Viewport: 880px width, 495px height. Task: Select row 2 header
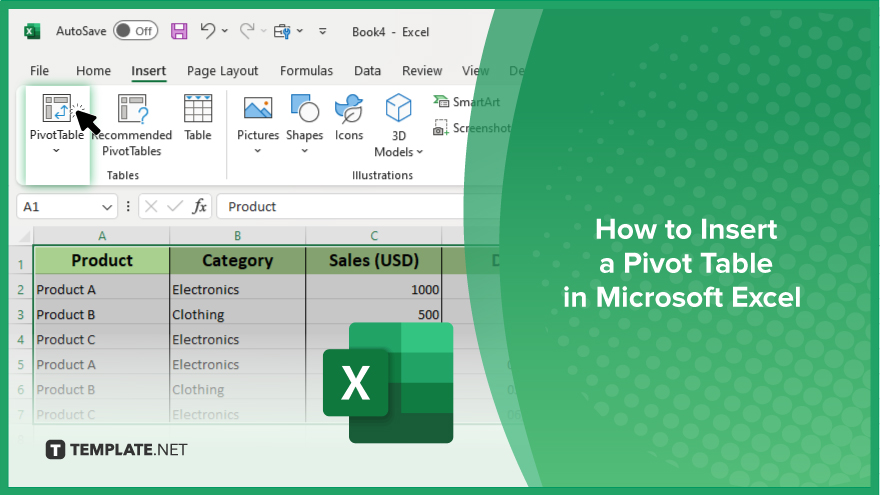(x=21, y=290)
